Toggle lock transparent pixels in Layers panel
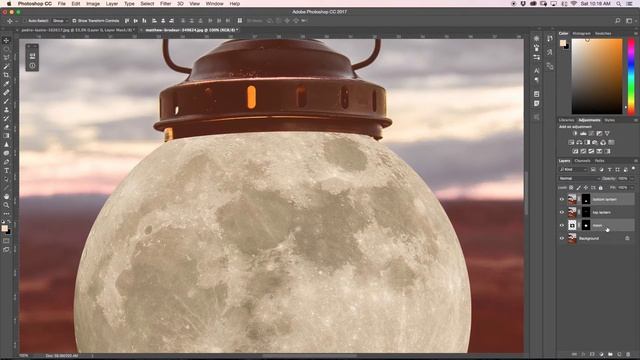Viewport: 640px width, 360px height. (571, 188)
